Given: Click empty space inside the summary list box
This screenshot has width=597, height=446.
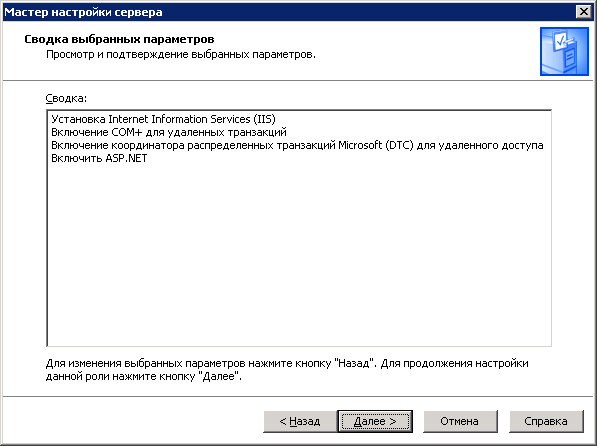Looking at the screenshot, I should 299,255.
